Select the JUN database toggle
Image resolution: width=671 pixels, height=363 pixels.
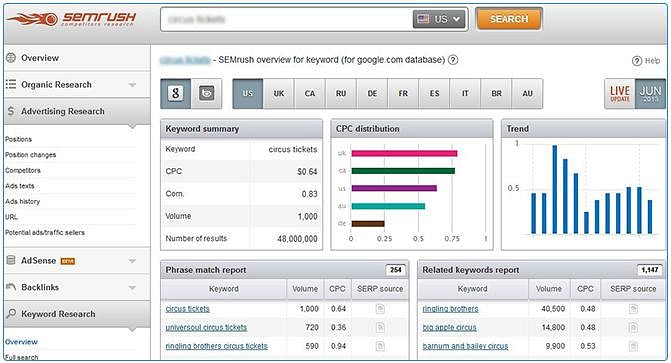tap(650, 93)
